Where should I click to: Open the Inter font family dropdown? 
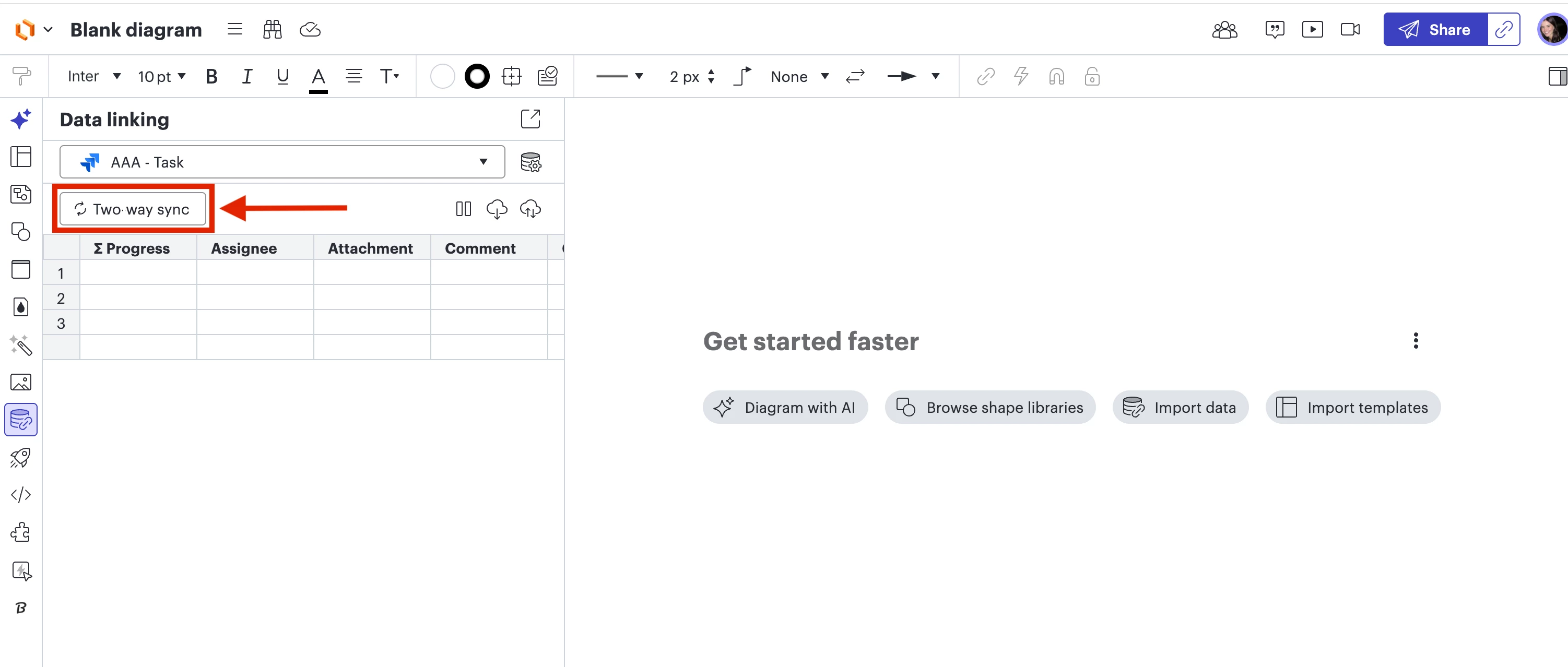(x=94, y=76)
